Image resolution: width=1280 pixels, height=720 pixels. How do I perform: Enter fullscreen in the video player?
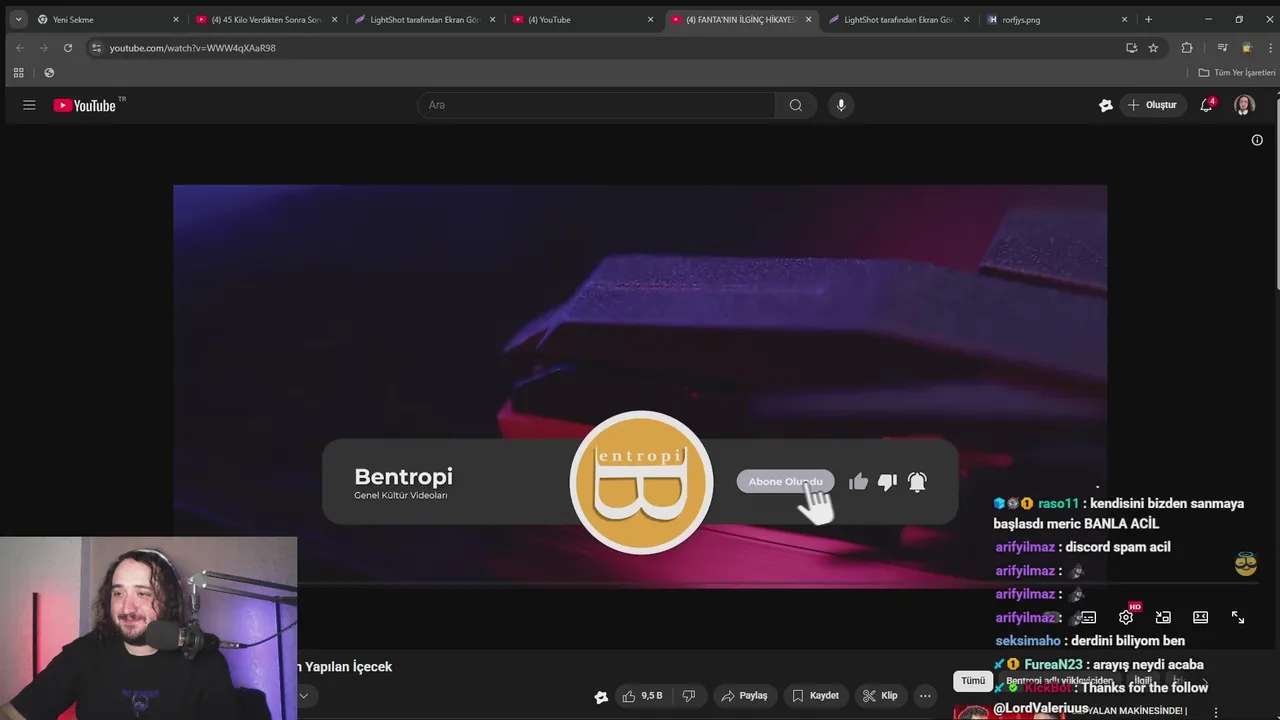click(x=1238, y=618)
